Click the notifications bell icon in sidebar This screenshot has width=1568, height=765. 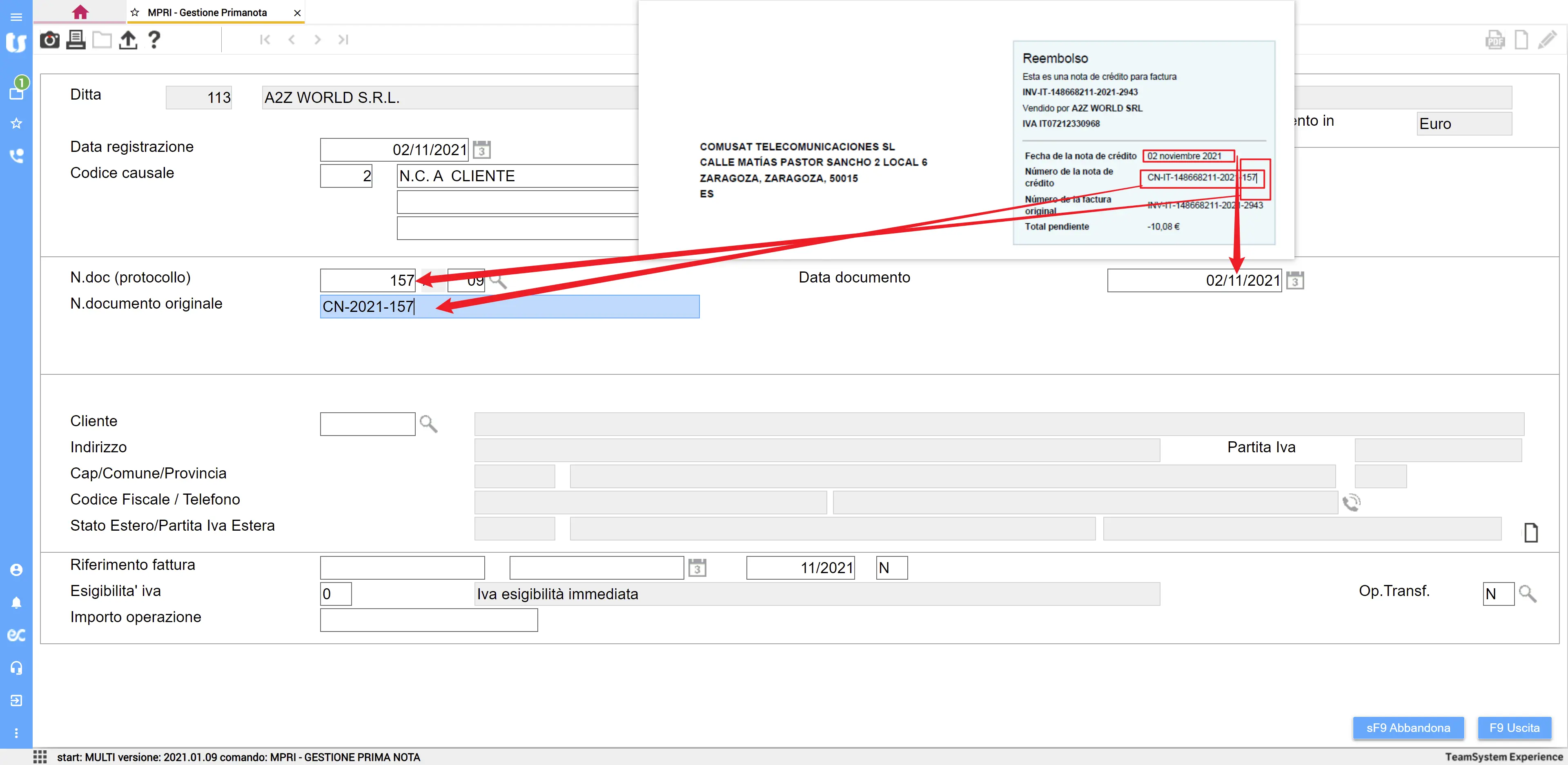coord(16,603)
